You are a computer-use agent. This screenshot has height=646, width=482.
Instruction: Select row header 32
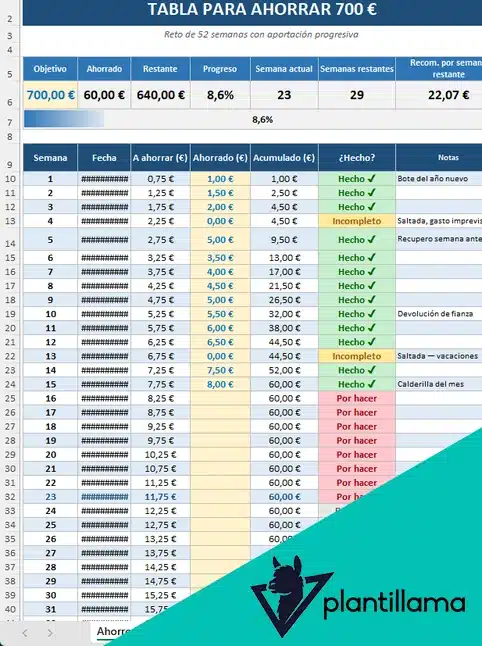click(x=10, y=497)
